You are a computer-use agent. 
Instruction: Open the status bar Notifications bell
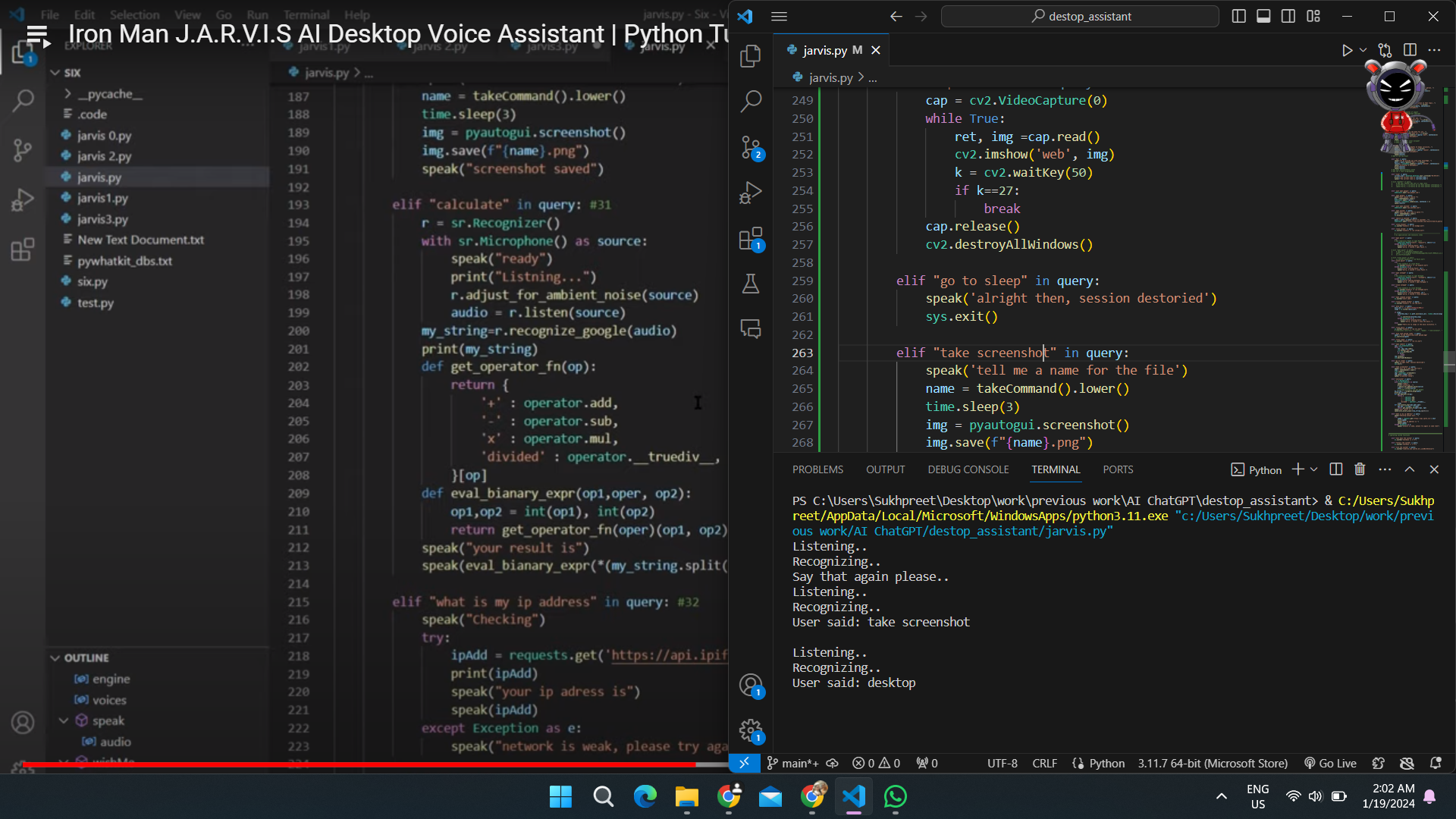(x=1436, y=763)
